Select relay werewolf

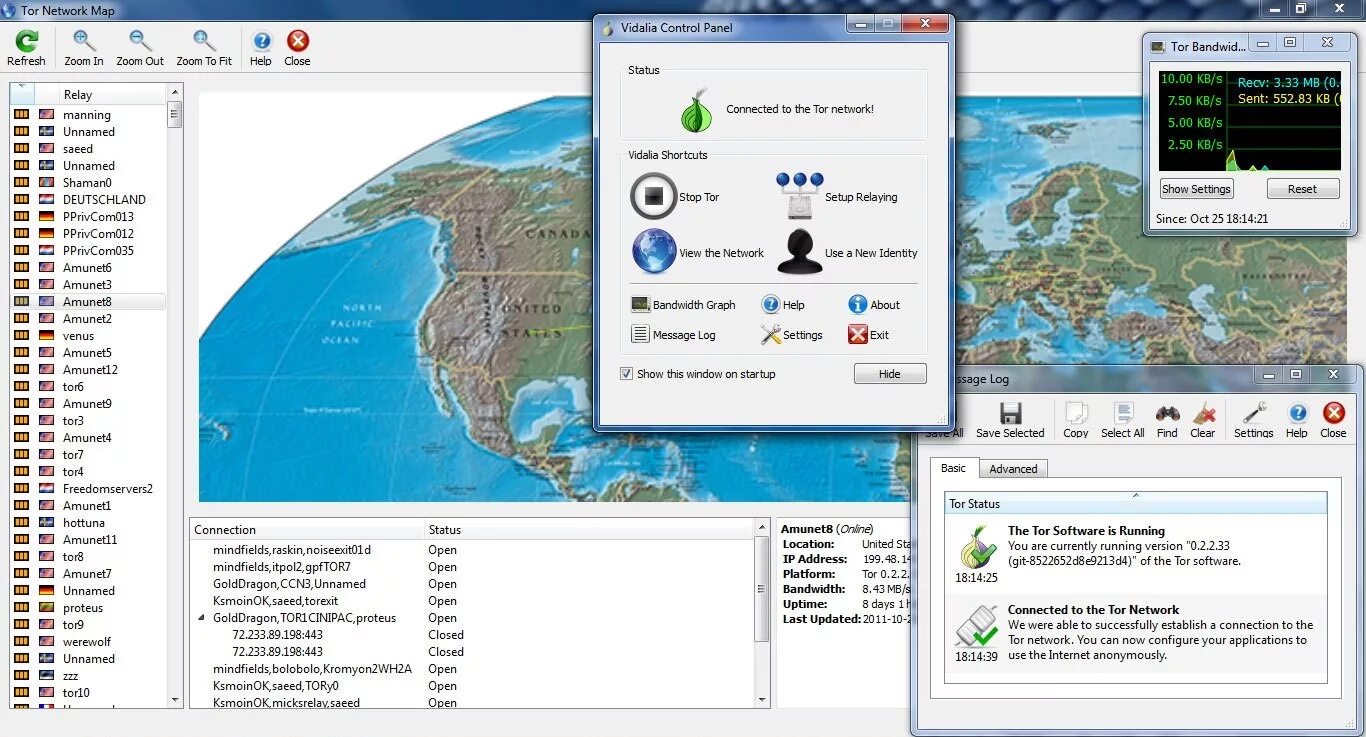pos(88,642)
